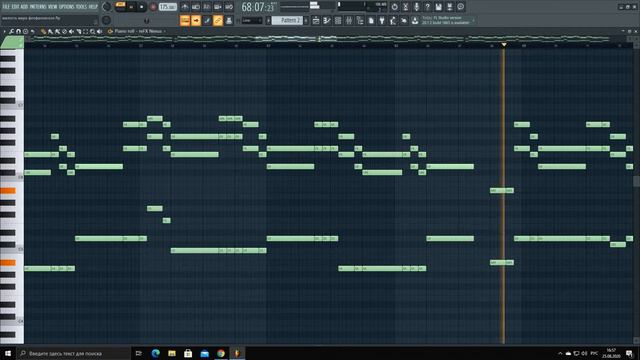
Task: Select the Playback speaker tool in piano roll
Action: click(100, 31)
